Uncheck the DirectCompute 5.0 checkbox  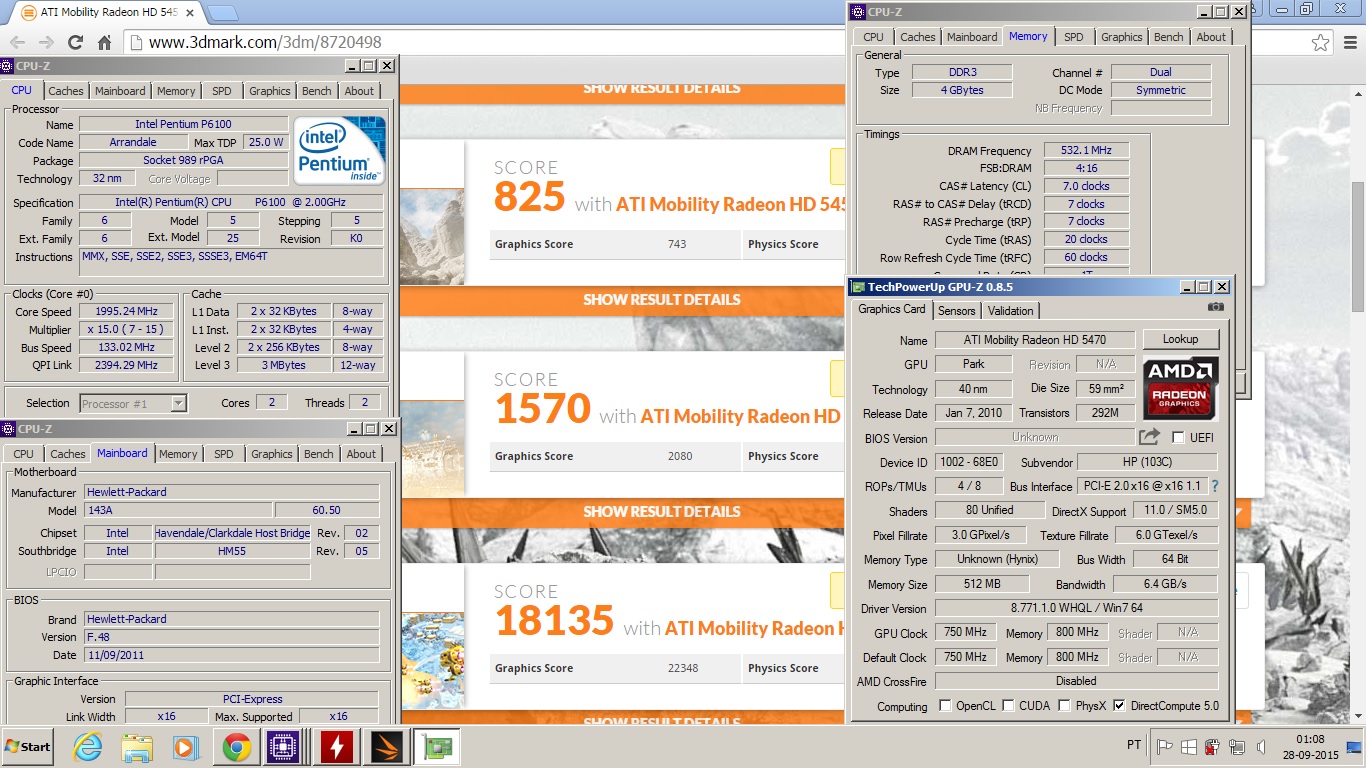(1119, 706)
